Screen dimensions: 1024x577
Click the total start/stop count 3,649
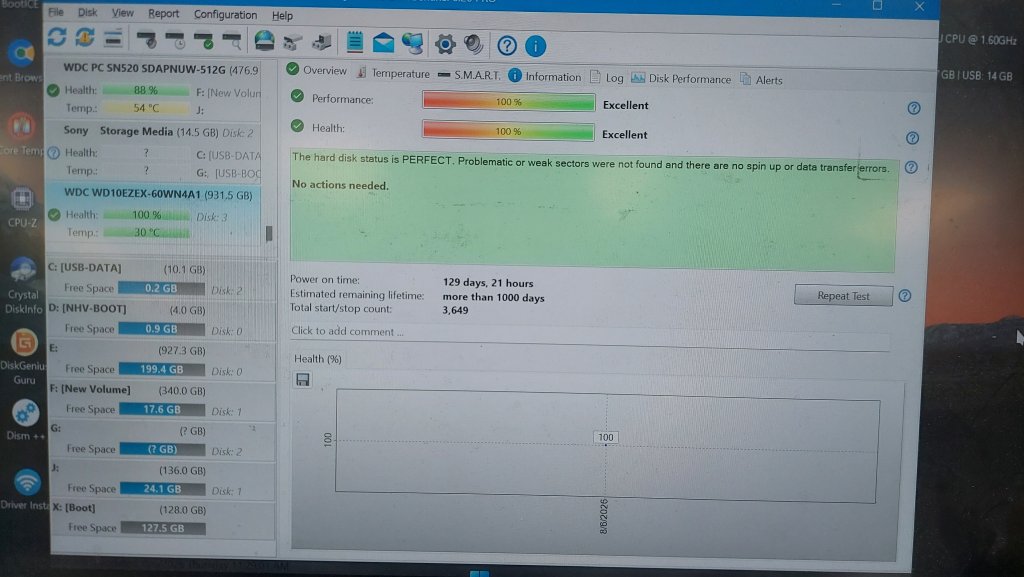(455, 311)
